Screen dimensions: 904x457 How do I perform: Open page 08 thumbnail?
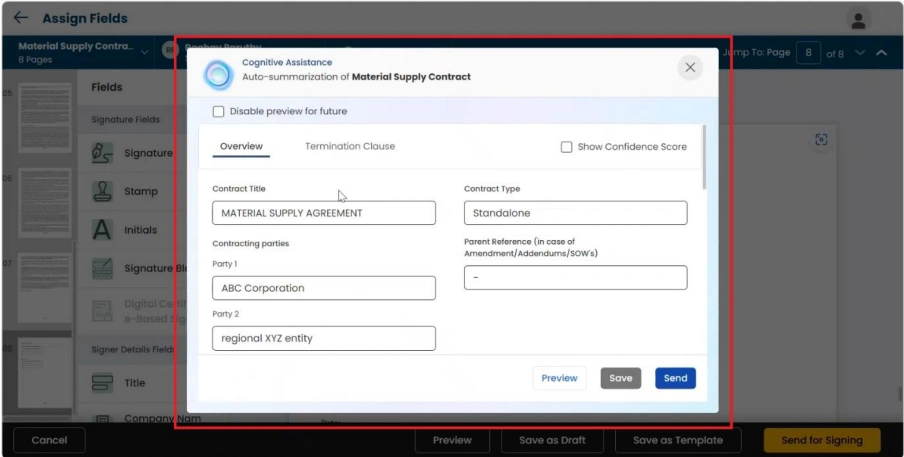[x=44, y=373]
